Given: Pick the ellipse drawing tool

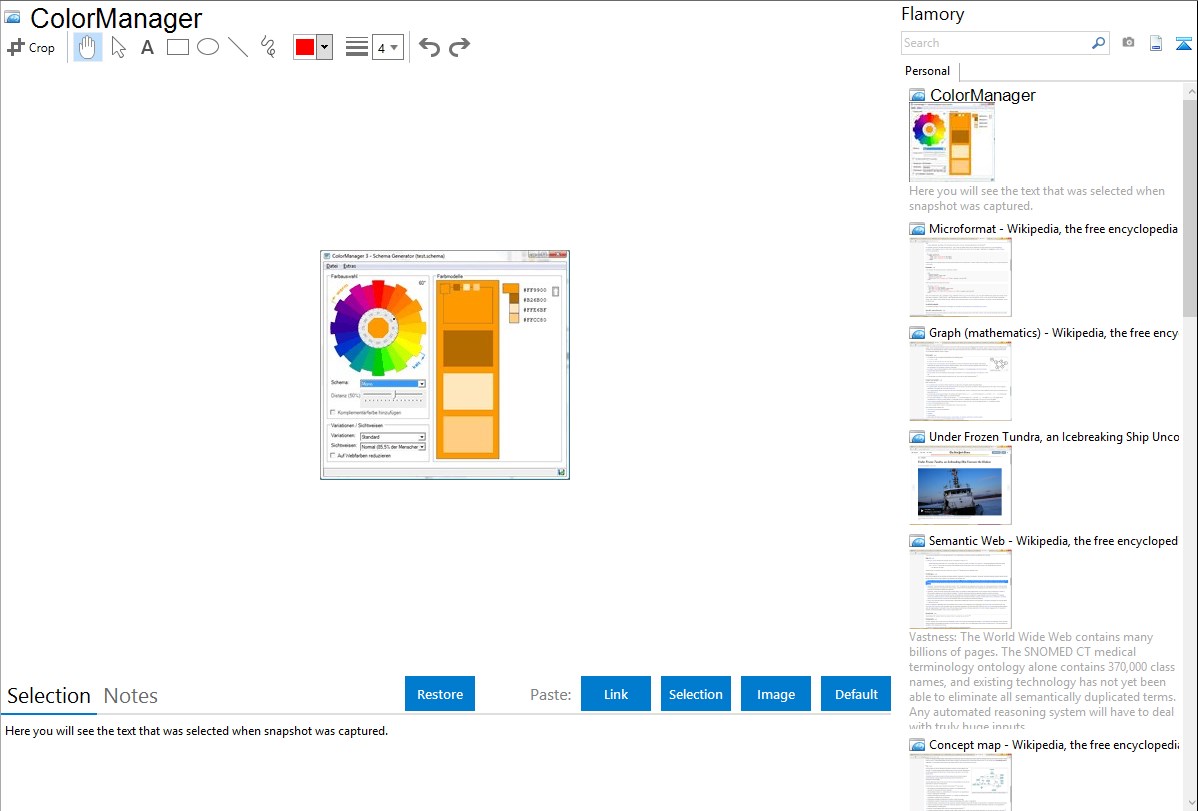Looking at the screenshot, I should click(x=208, y=47).
